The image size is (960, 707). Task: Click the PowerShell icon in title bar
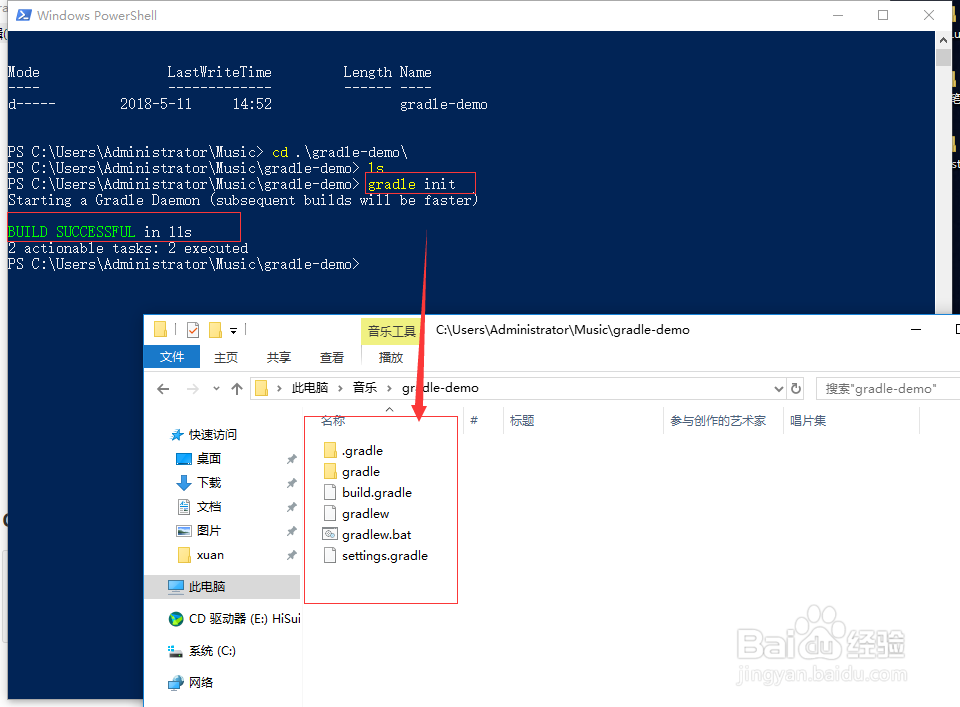tap(24, 15)
